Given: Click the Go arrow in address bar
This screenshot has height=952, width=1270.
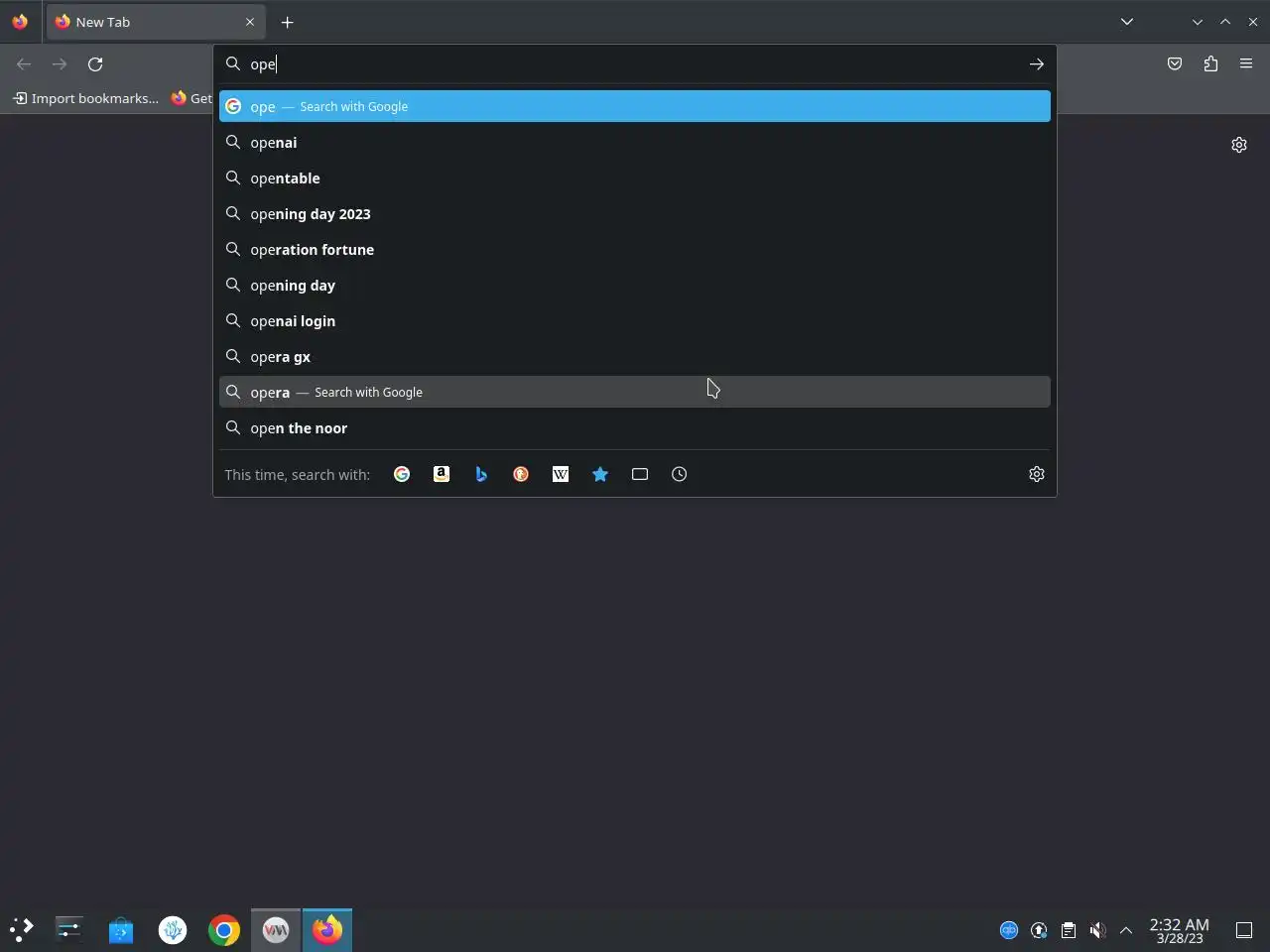Looking at the screenshot, I should (1037, 63).
